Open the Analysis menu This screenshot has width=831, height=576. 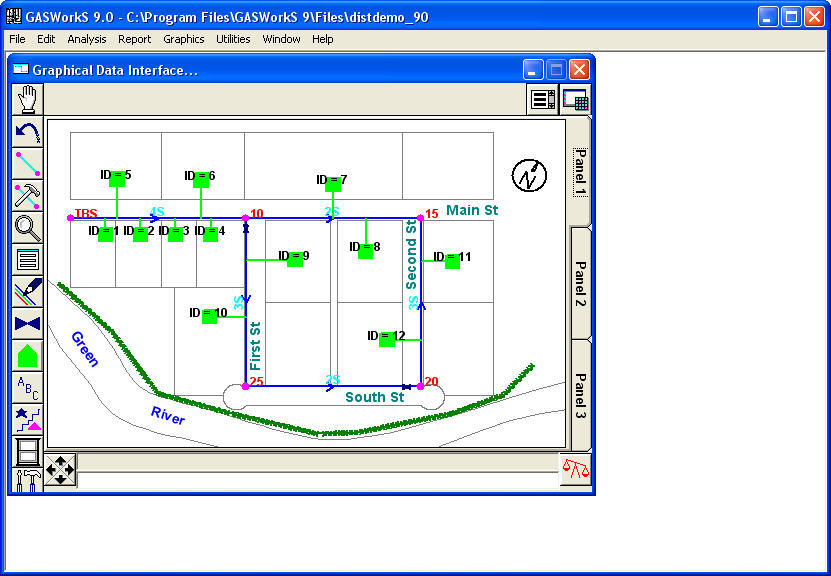point(86,39)
